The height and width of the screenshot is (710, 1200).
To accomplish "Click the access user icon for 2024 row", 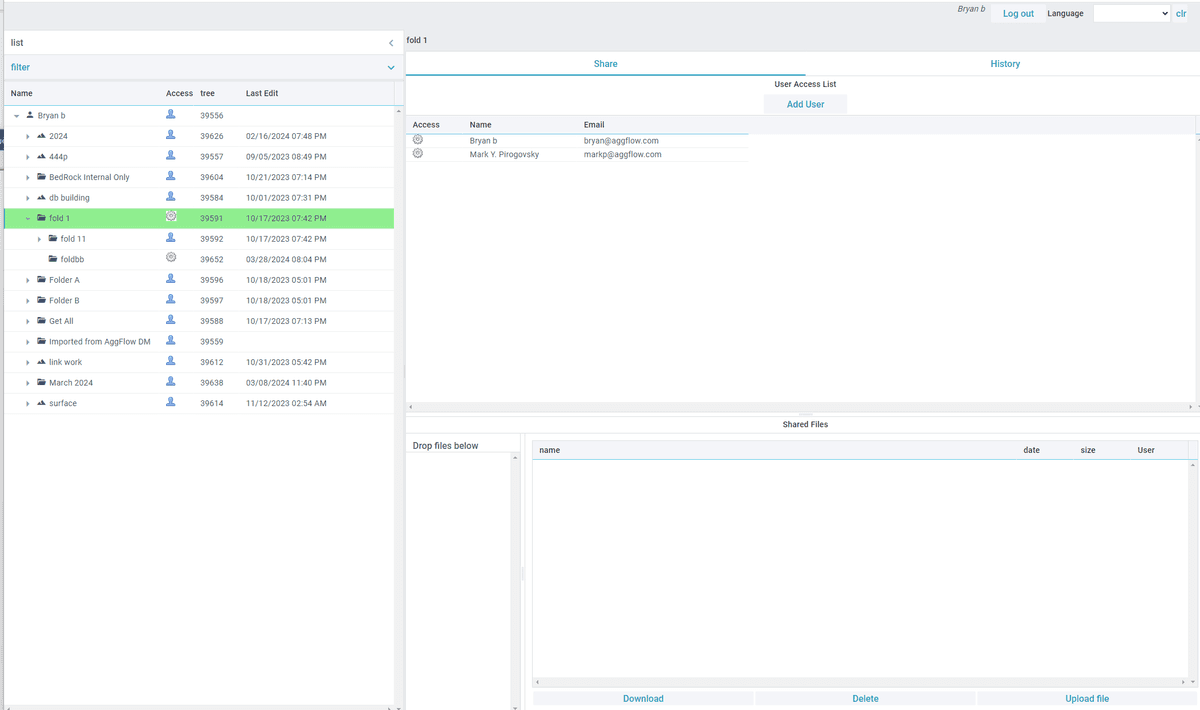I will 171,135.
